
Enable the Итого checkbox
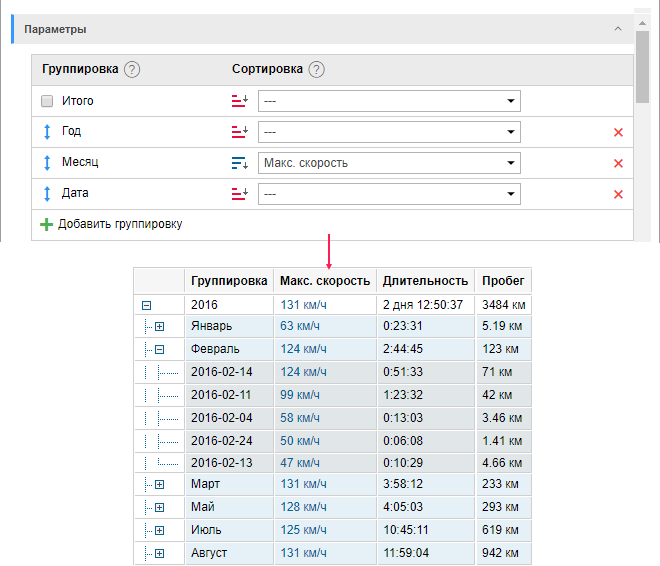(x=47, y=101)
